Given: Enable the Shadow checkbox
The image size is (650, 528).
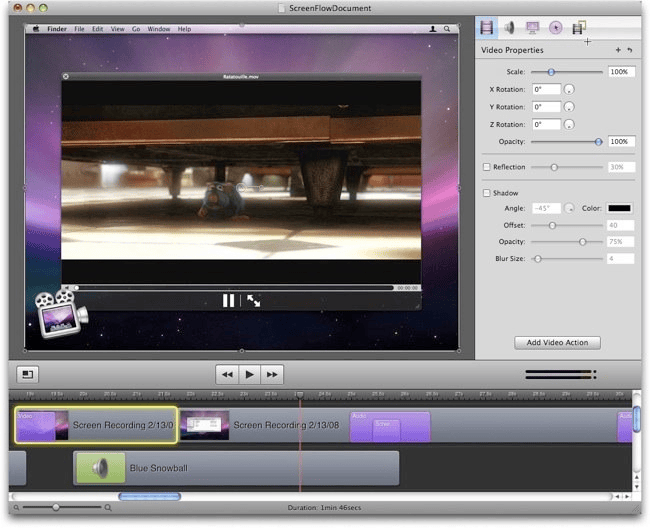Looking at the screenshot, I should coord(487,193).
